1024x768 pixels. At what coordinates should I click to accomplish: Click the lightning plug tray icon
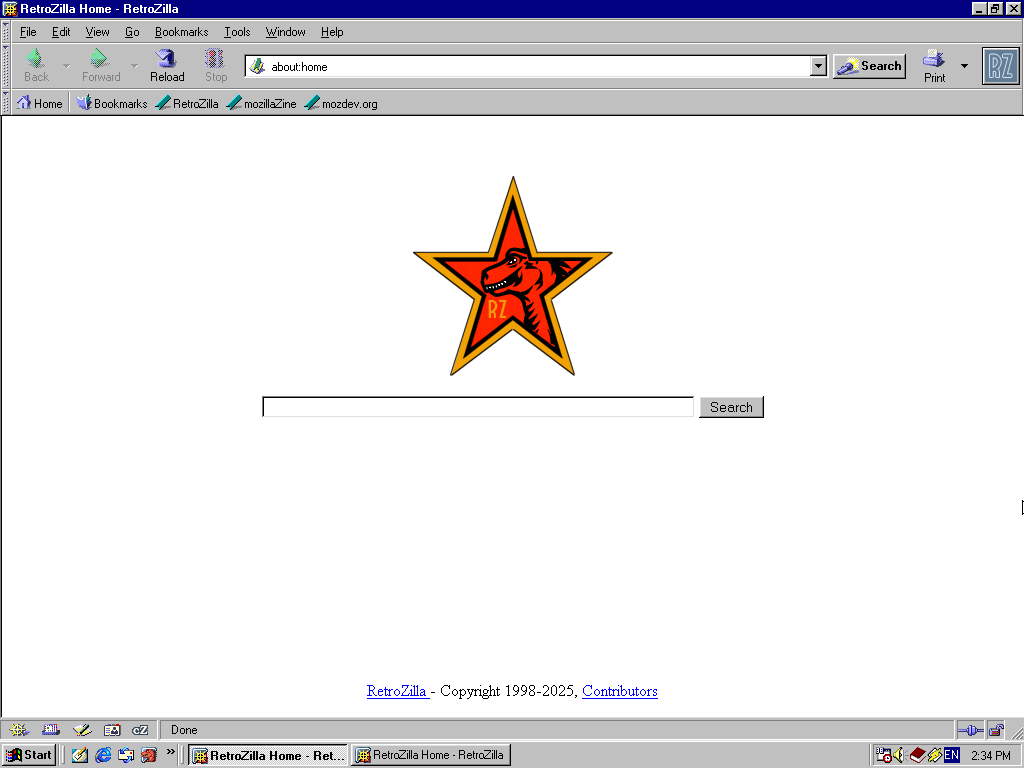(935, 755)
